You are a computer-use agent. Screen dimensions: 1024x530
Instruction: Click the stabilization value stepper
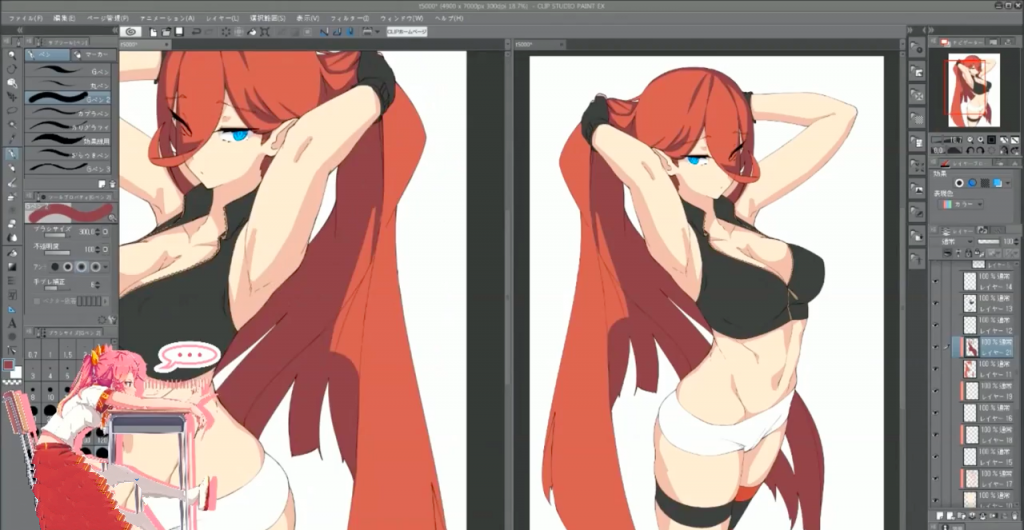coord(97,285)
